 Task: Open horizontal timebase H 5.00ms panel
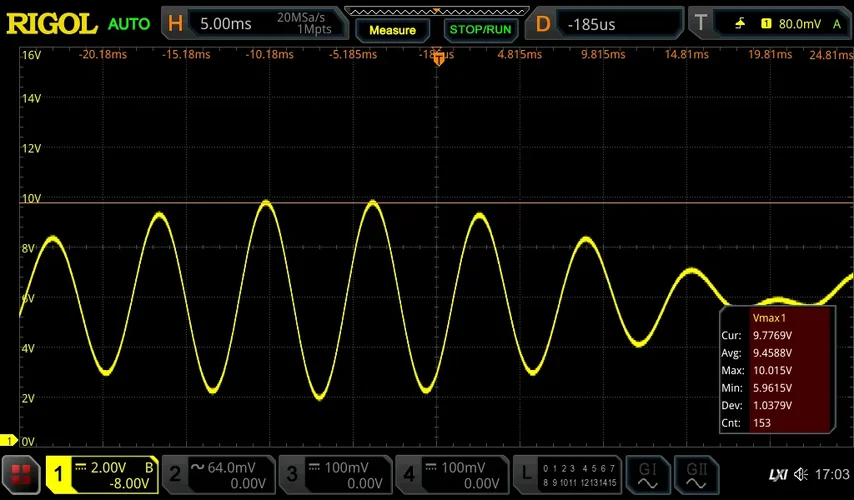pos(254,23)
